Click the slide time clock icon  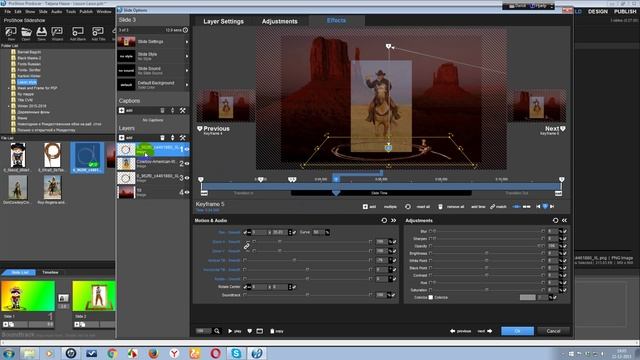click(185, 30)
